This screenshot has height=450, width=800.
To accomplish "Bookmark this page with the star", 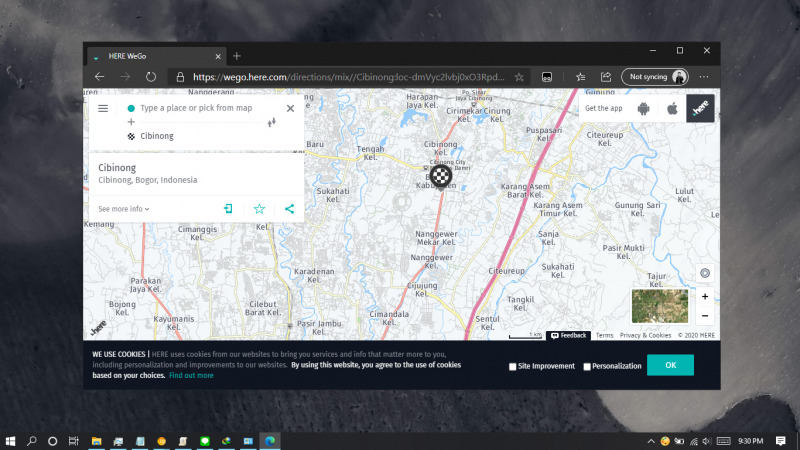I will coord(519,77).
